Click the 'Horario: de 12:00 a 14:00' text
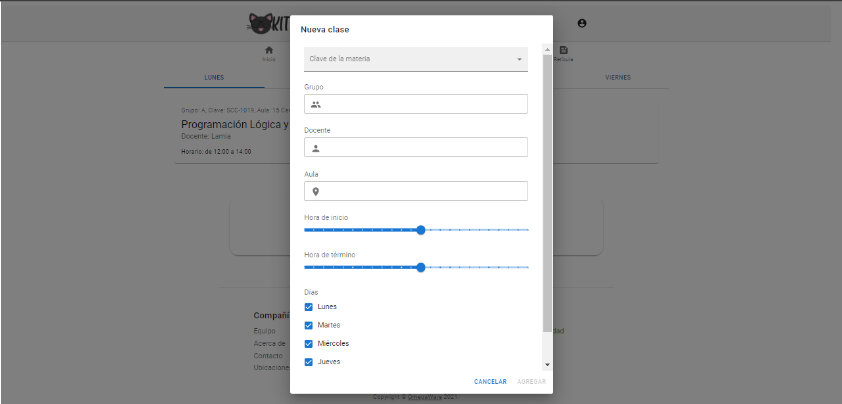This screenshot has height=404, width=842. pyautogui.click(x=216, y=152)
